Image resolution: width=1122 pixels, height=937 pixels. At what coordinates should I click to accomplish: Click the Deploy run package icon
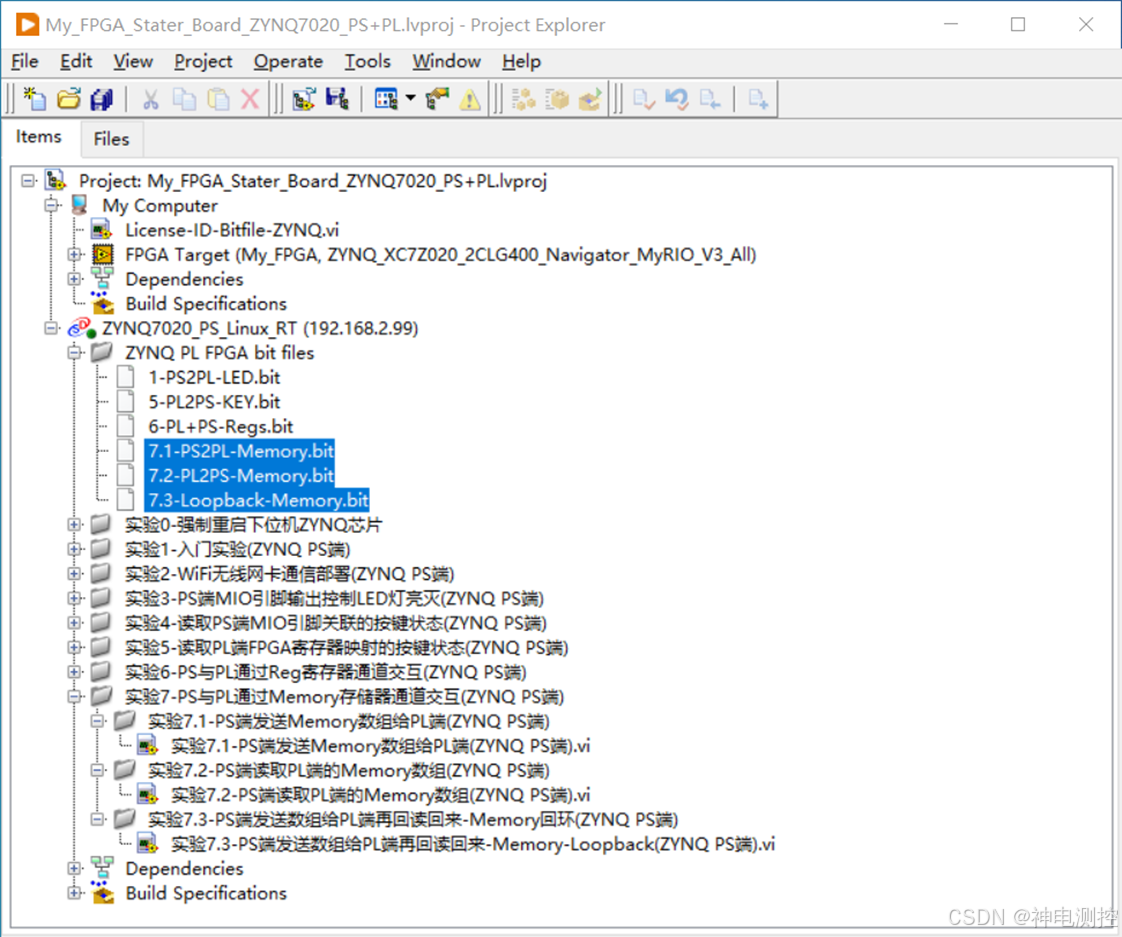[590, 99]
